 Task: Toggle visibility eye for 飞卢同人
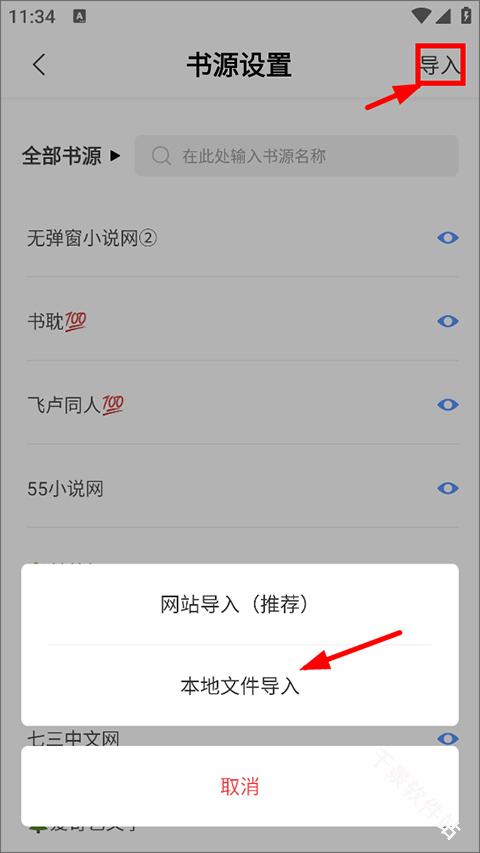point(448,405)
